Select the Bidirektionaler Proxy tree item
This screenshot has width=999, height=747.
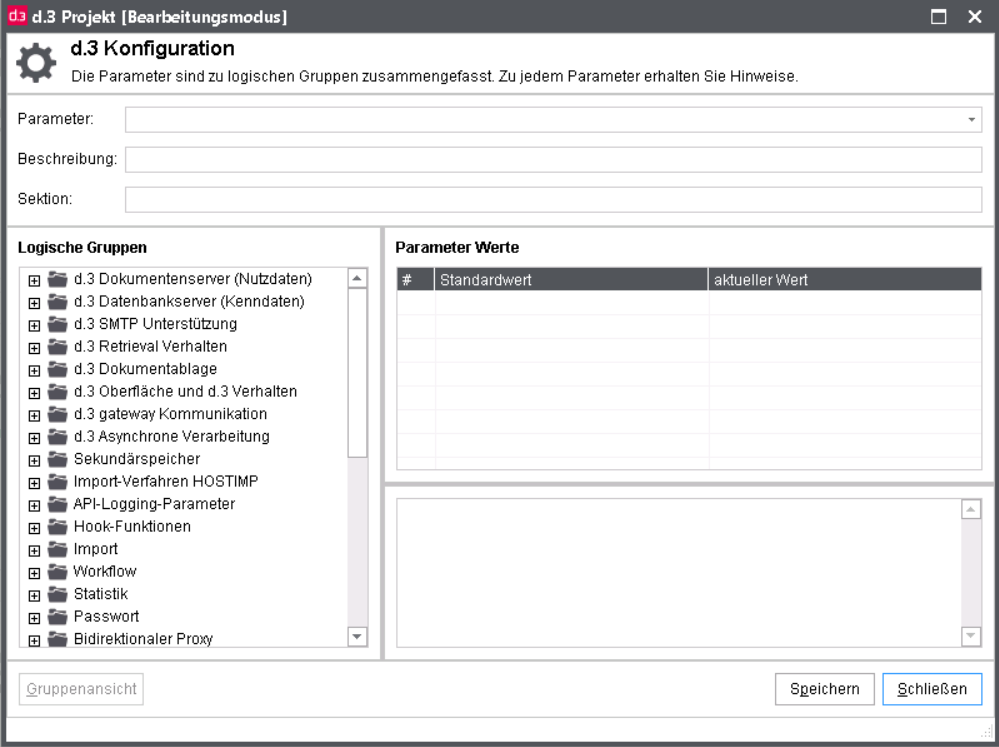click(x=143, y=639)
